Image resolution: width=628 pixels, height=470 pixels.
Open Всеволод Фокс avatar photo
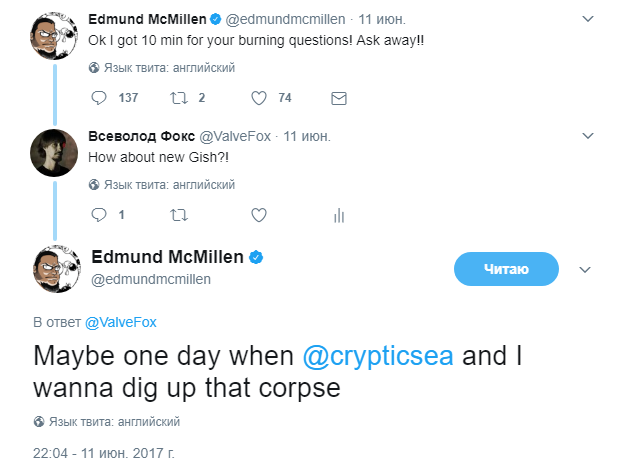click(x=54, y=153)
